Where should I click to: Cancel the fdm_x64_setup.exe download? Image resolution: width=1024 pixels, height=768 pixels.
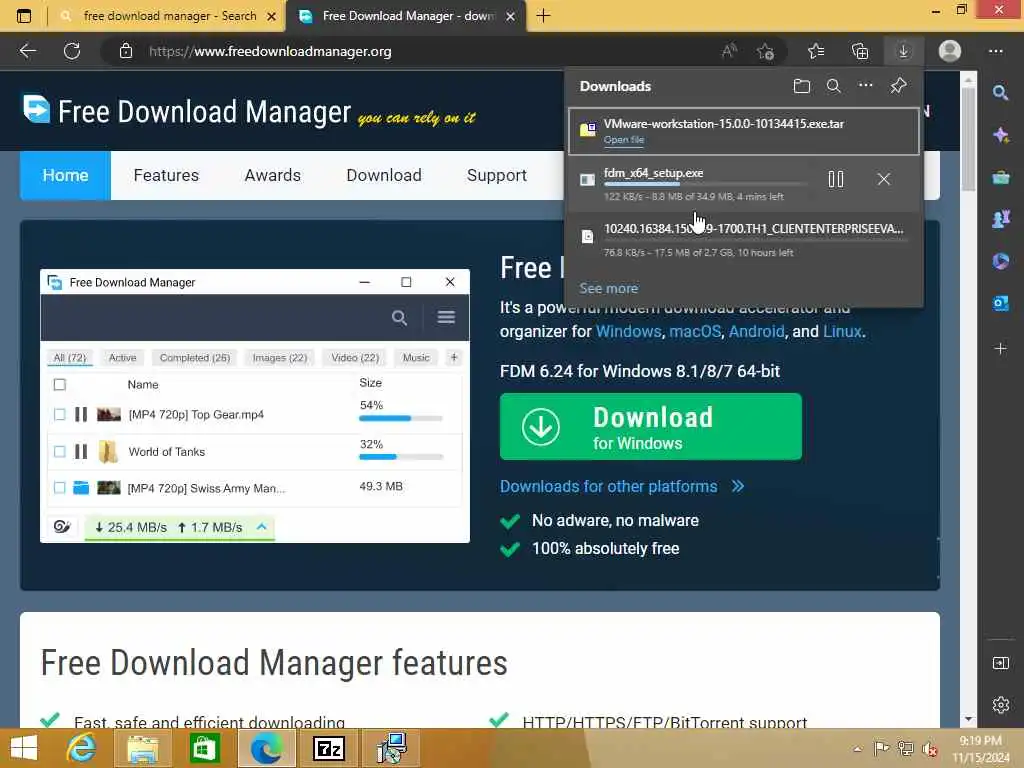(884, 179)
